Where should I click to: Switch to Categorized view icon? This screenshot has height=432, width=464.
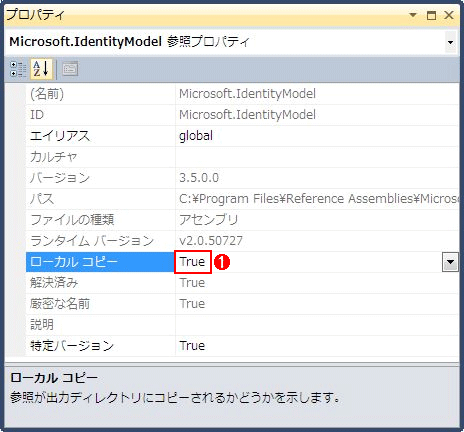[x=18, y=69]
